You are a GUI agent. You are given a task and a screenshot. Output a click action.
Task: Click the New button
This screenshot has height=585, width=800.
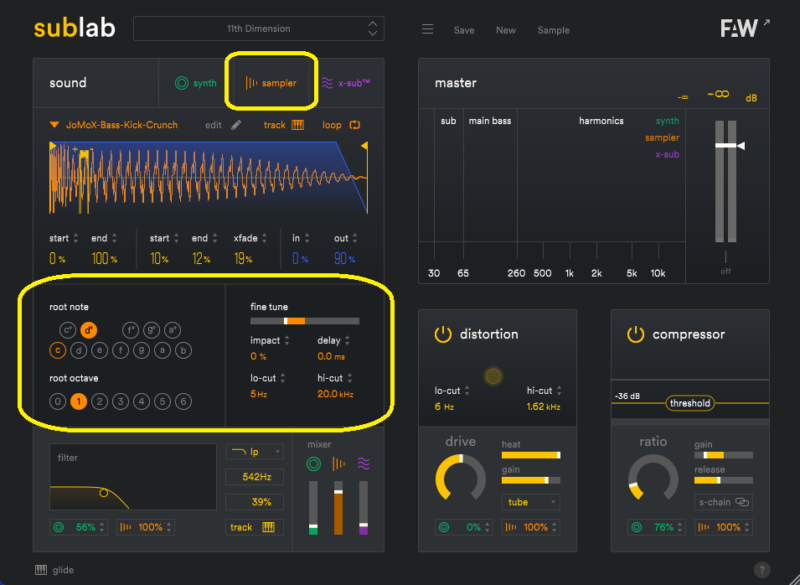(506, 30)
